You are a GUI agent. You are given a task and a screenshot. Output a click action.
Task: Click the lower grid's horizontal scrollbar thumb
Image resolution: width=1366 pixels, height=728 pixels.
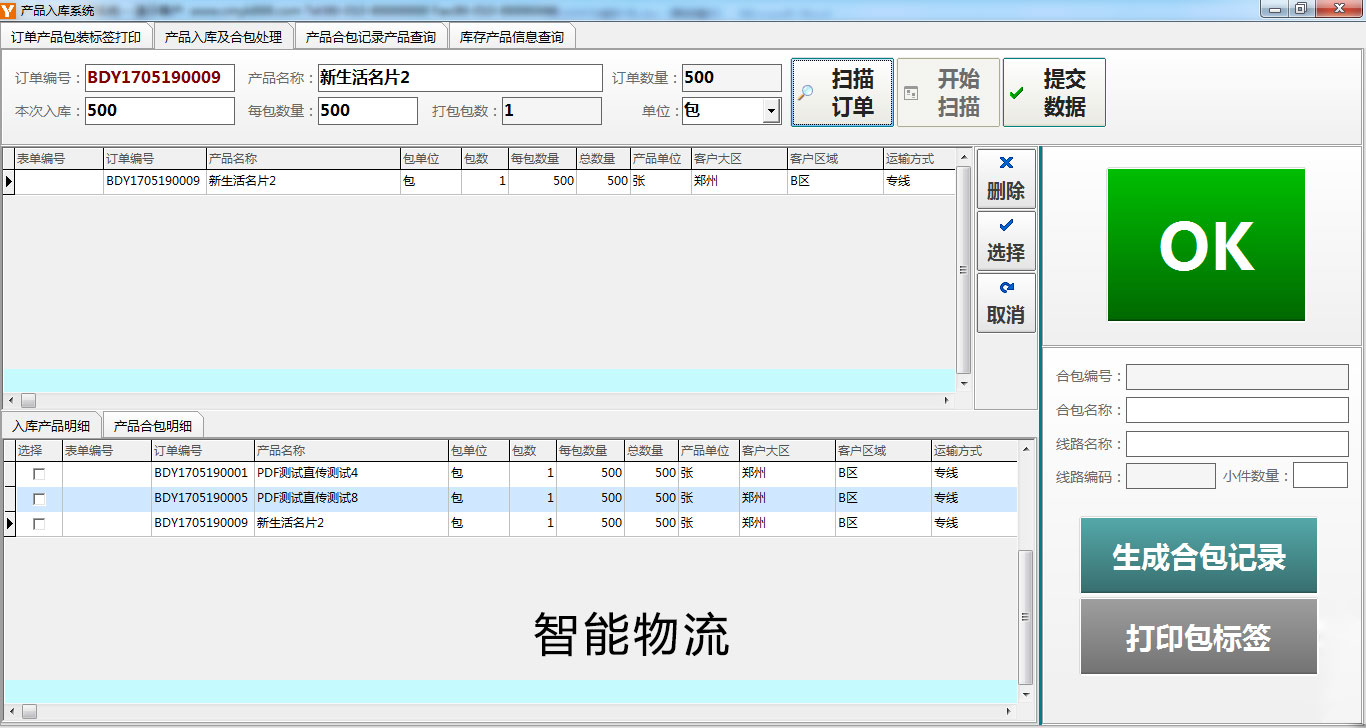click(x=28, y=711)
